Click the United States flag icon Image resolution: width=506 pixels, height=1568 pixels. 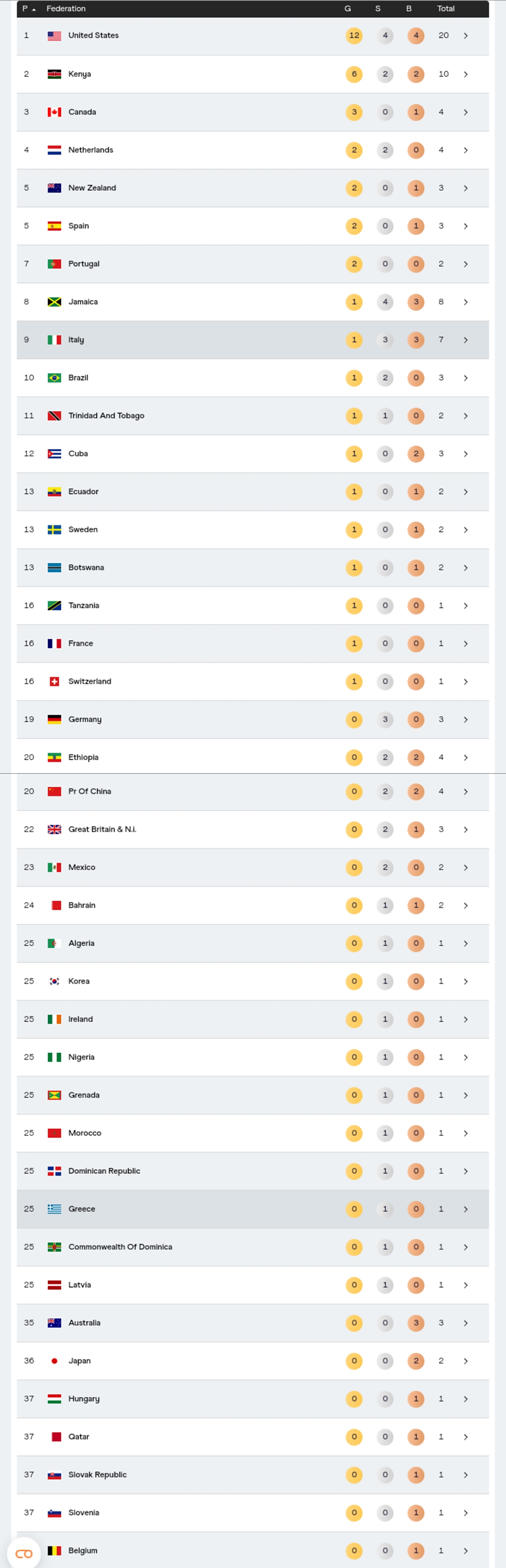click(x=54, y=36)
